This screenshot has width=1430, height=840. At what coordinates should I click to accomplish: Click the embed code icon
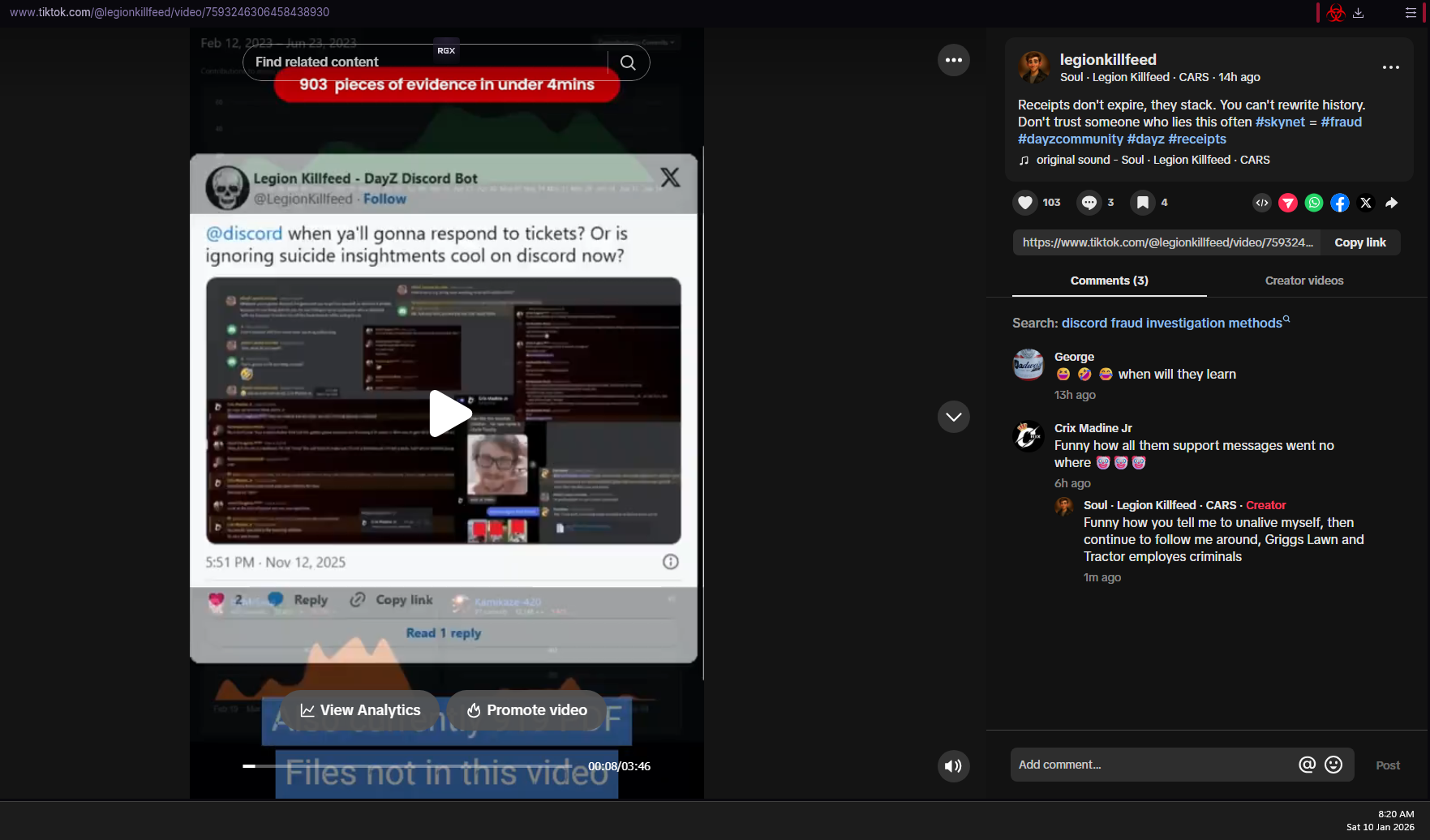click(1262, 203)
